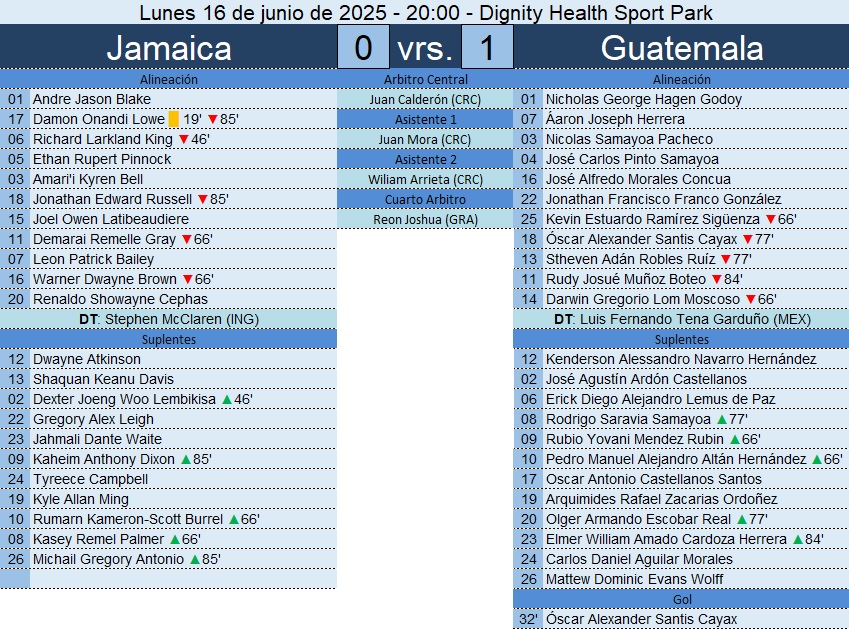
Task: Click green arrow beside Kaheem Anthony Dixon
Action: (x=185, y=460)
